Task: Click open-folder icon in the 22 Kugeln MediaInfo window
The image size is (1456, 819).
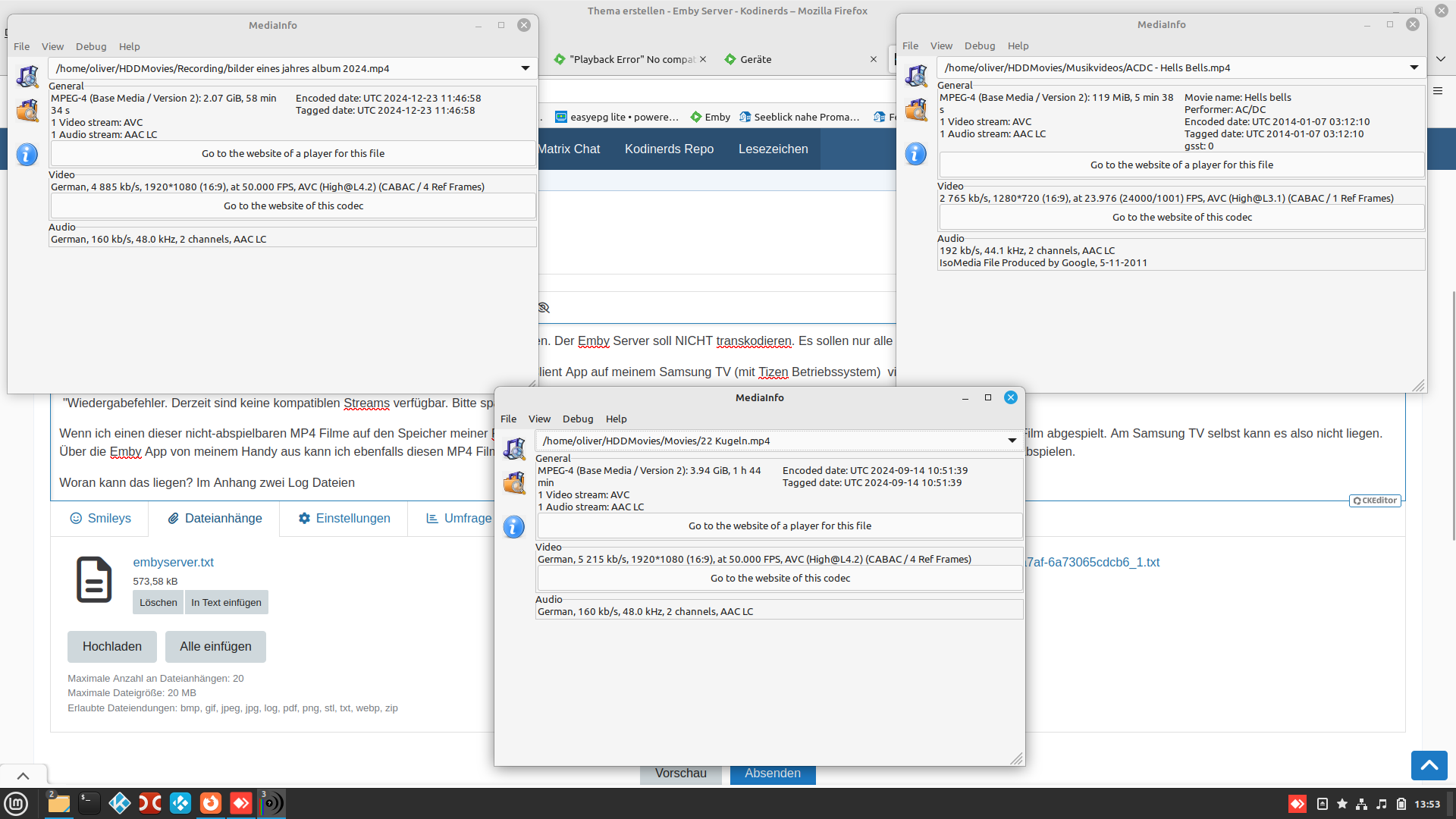Action: (514, 482)
